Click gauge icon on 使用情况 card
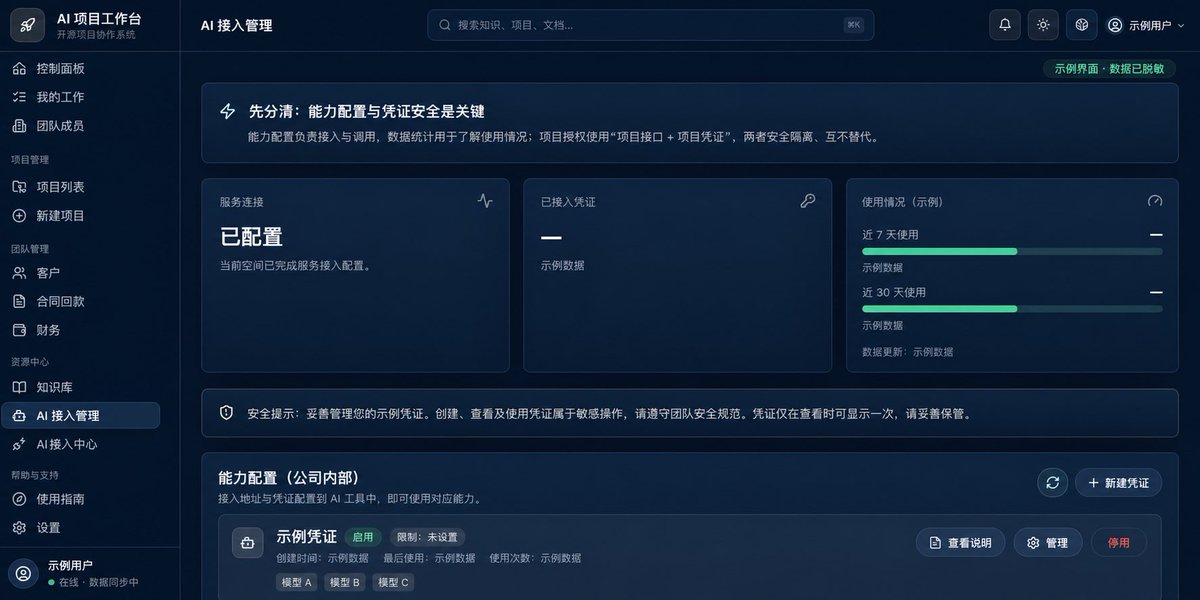 pos(1155,200)
